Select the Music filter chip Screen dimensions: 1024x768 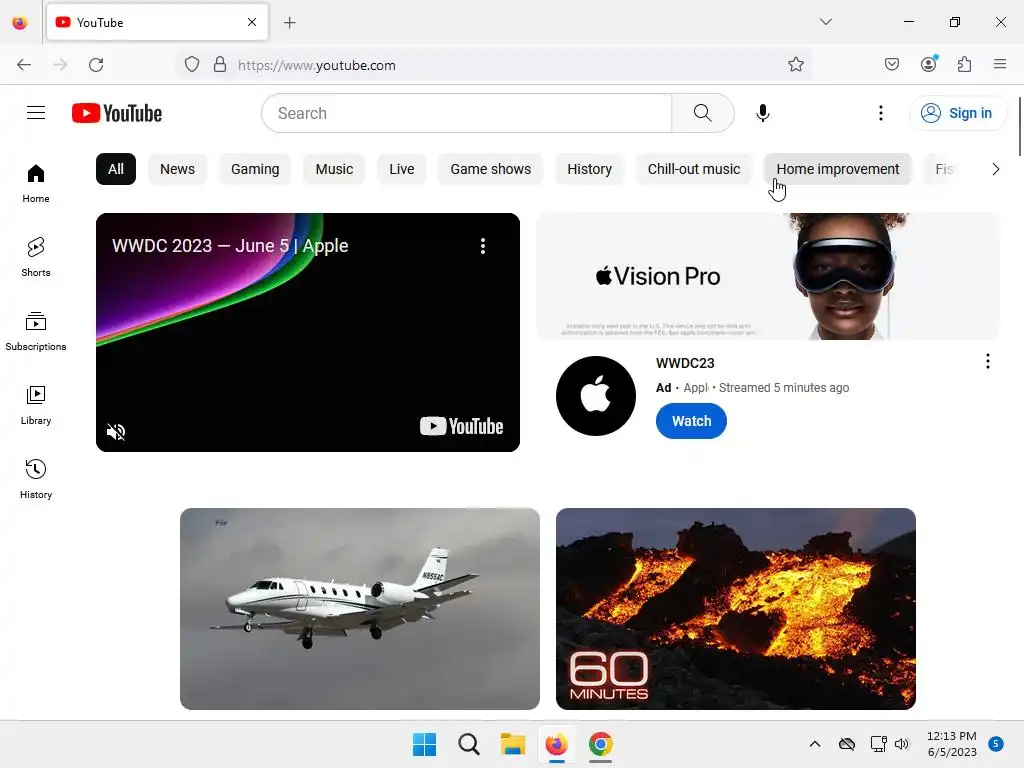[334, 169]
